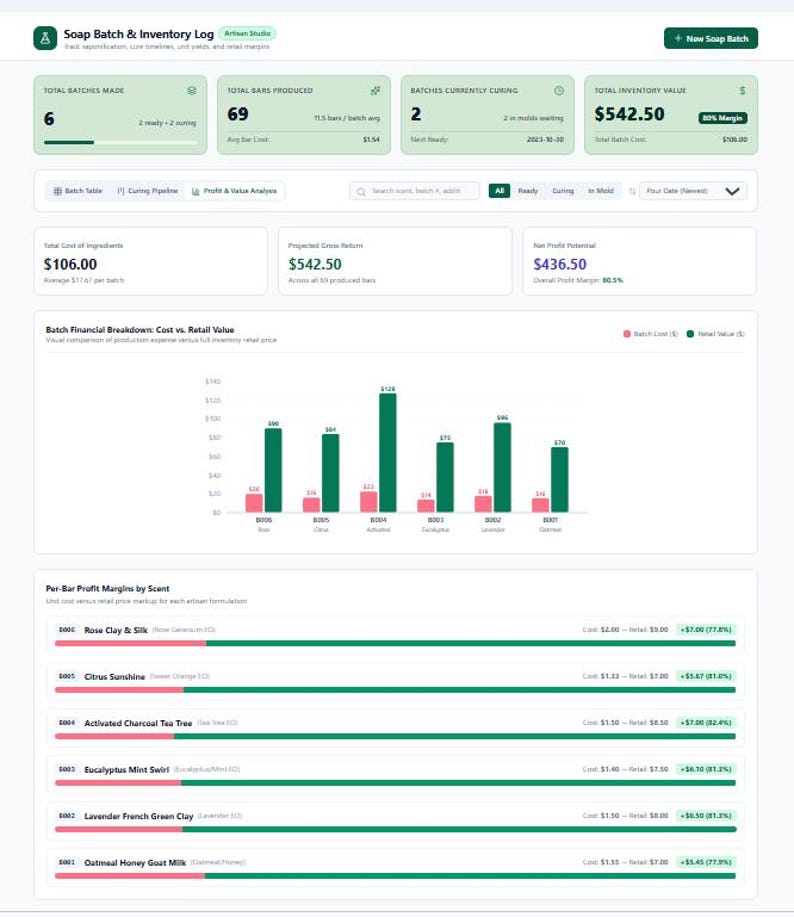
Task: Click the +$7.00 (82.4%) profit badge
Action: click(706, 723)
